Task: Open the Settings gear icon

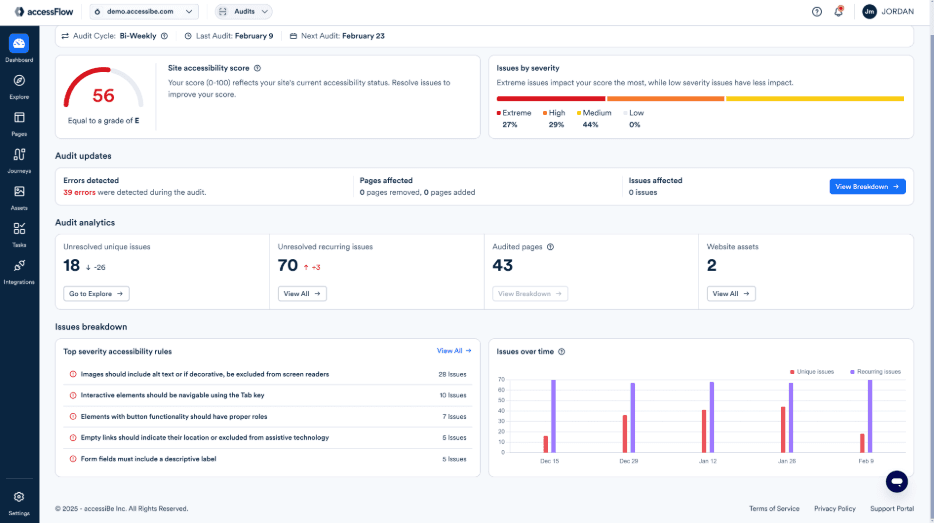Action: click(x=19, y=497)
